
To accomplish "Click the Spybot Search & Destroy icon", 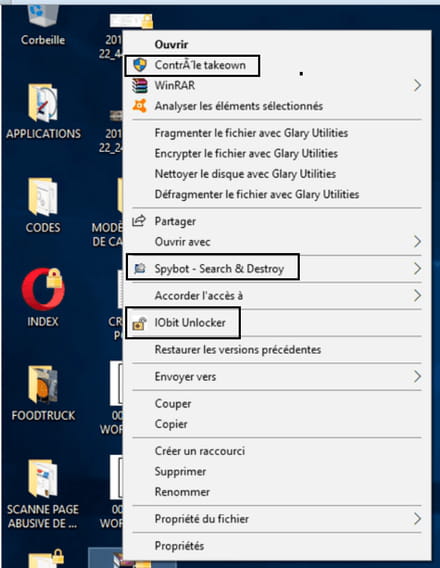I will pyautogui.click(x=140, y=268).
